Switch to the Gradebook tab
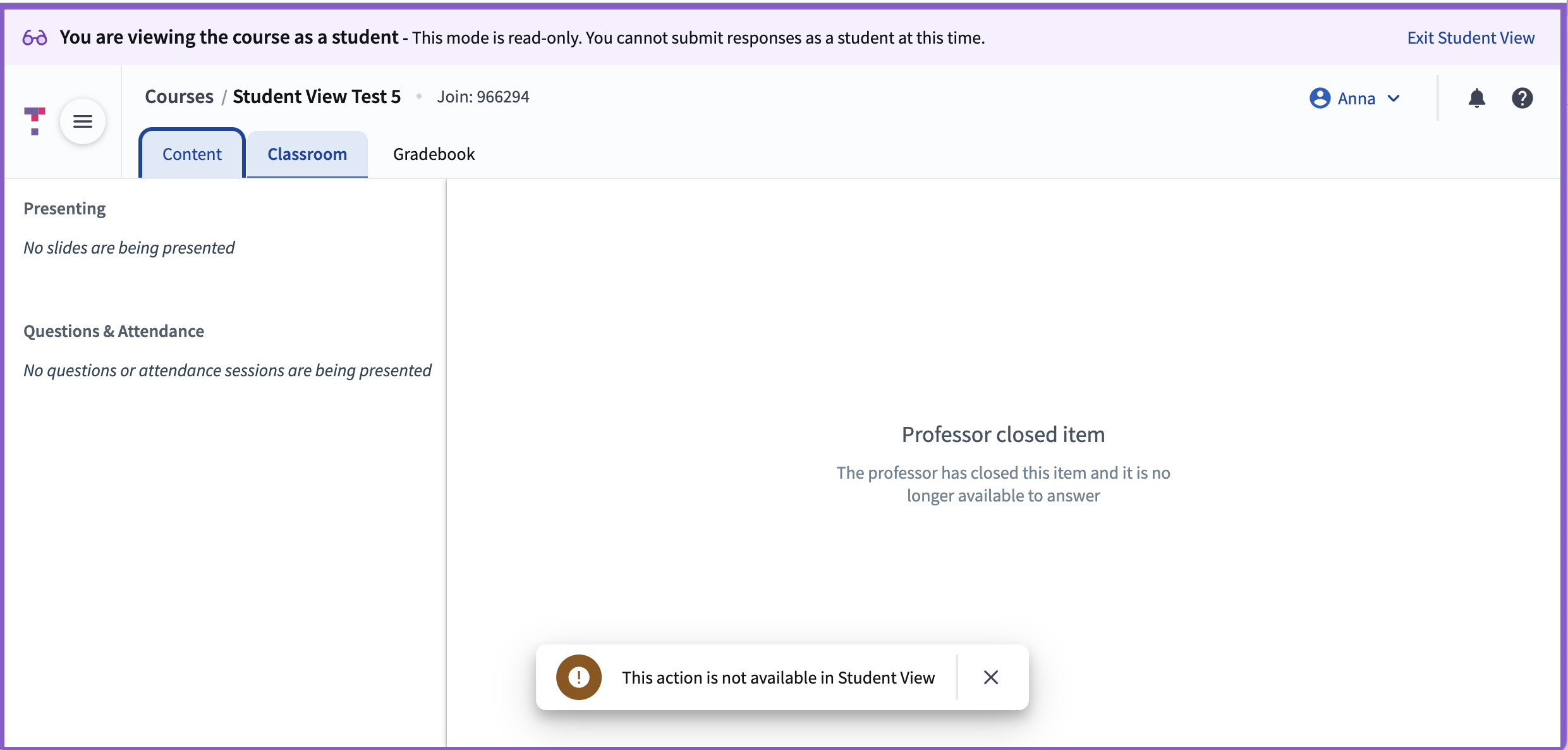The height and width of the screenshot is (750, 1568). pos(434,154)
